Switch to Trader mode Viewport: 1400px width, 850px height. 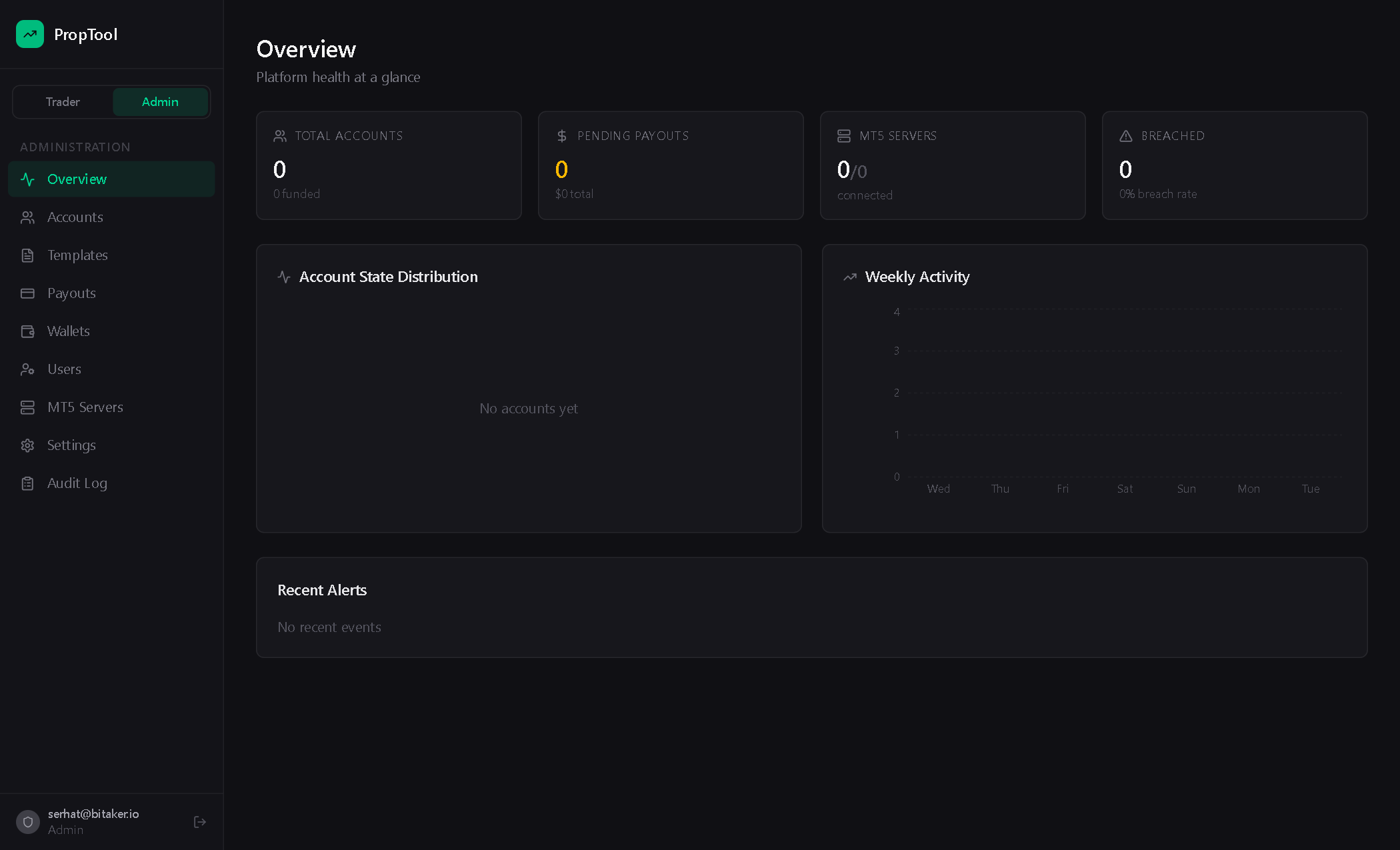tap(63, 102)
